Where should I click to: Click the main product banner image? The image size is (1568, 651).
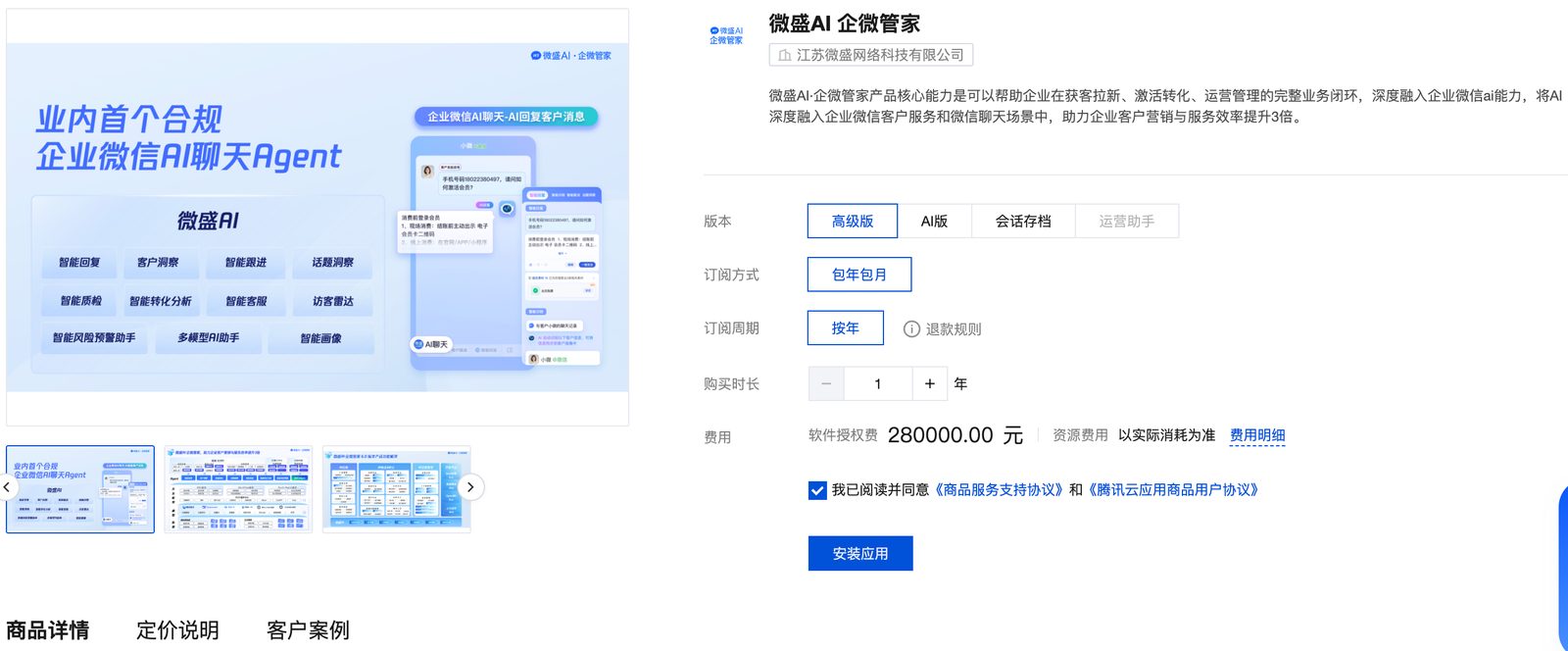[318, 218]
